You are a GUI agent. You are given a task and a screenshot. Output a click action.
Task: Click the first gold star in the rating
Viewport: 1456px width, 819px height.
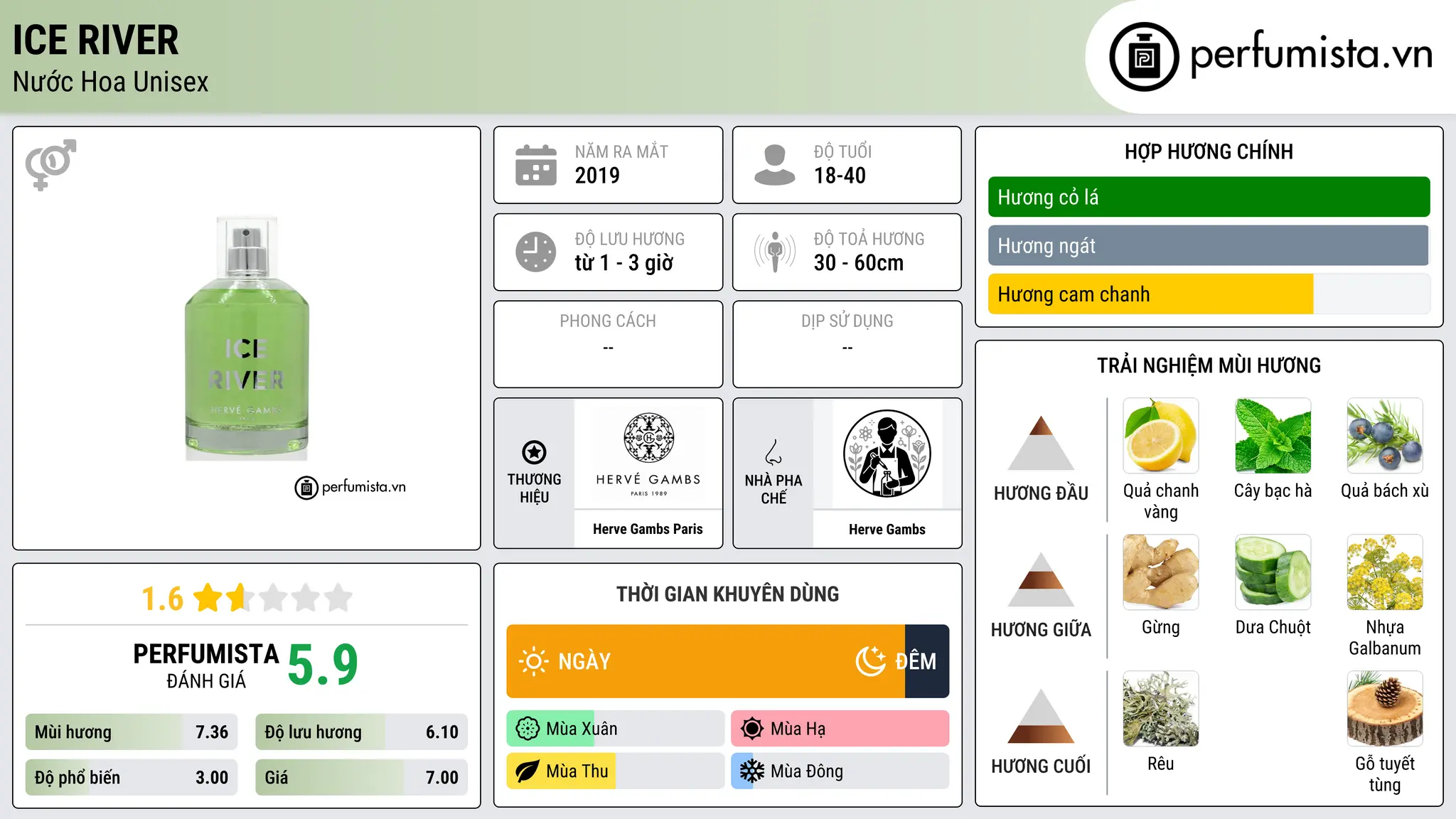pyautogui.click(x=208, y=598)
